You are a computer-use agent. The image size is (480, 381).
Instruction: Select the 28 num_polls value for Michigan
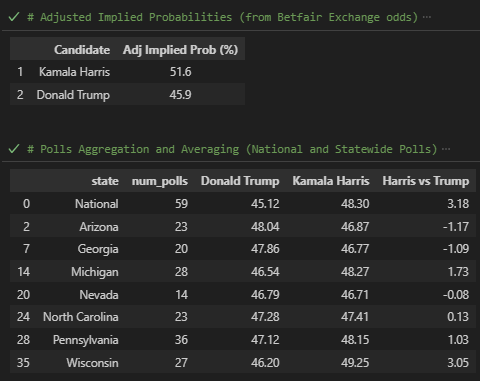[x=181, y=272]
